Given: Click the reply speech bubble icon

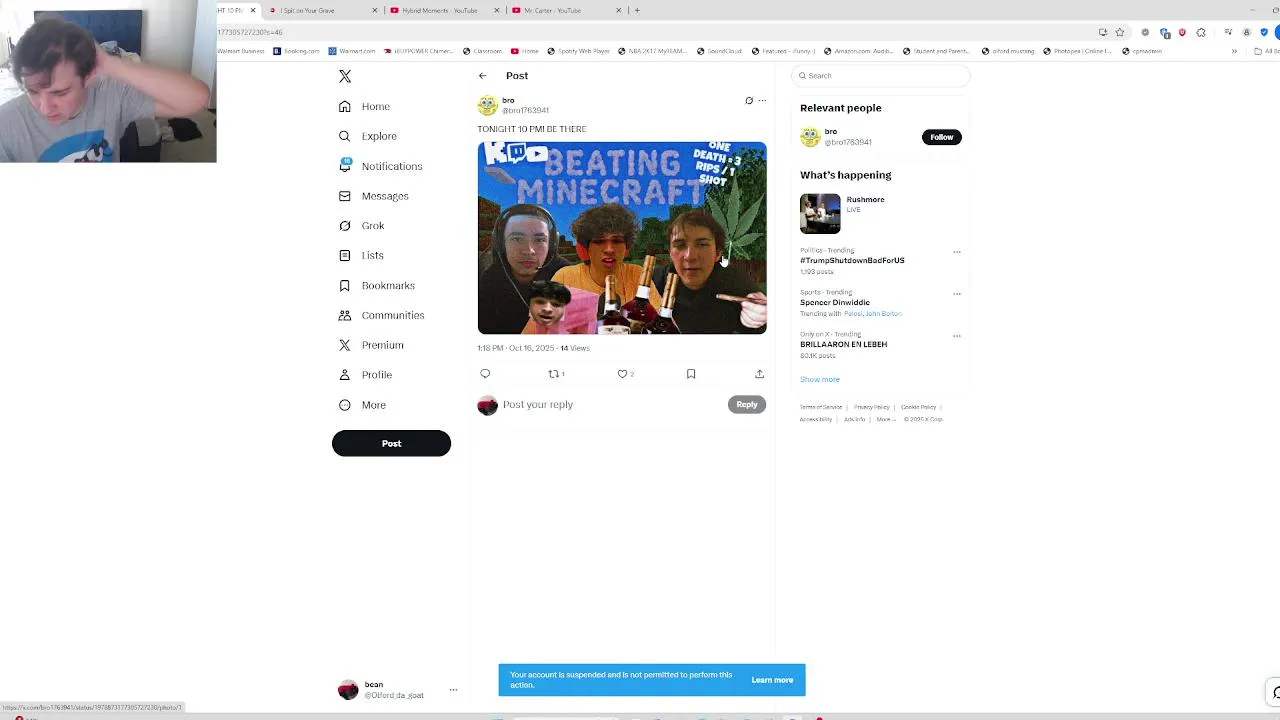Looking at the screenshot, I should 485,374.
